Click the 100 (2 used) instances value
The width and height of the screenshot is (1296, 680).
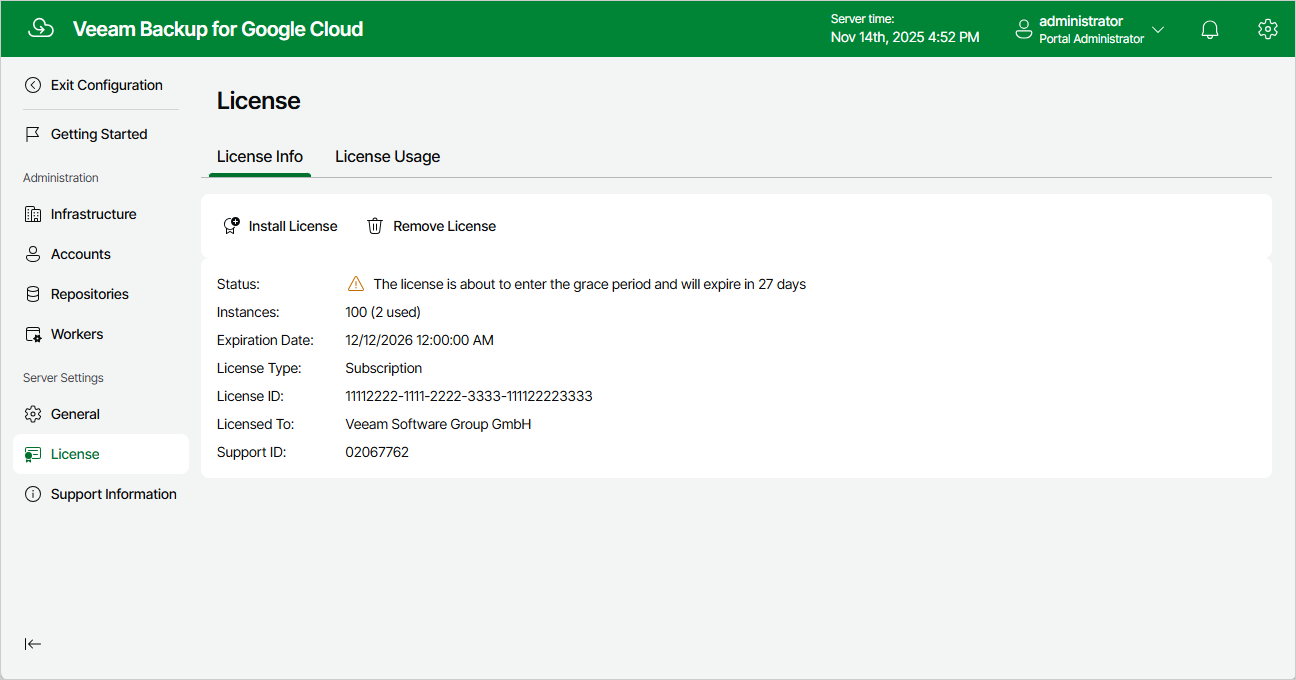tap(383, 312)
